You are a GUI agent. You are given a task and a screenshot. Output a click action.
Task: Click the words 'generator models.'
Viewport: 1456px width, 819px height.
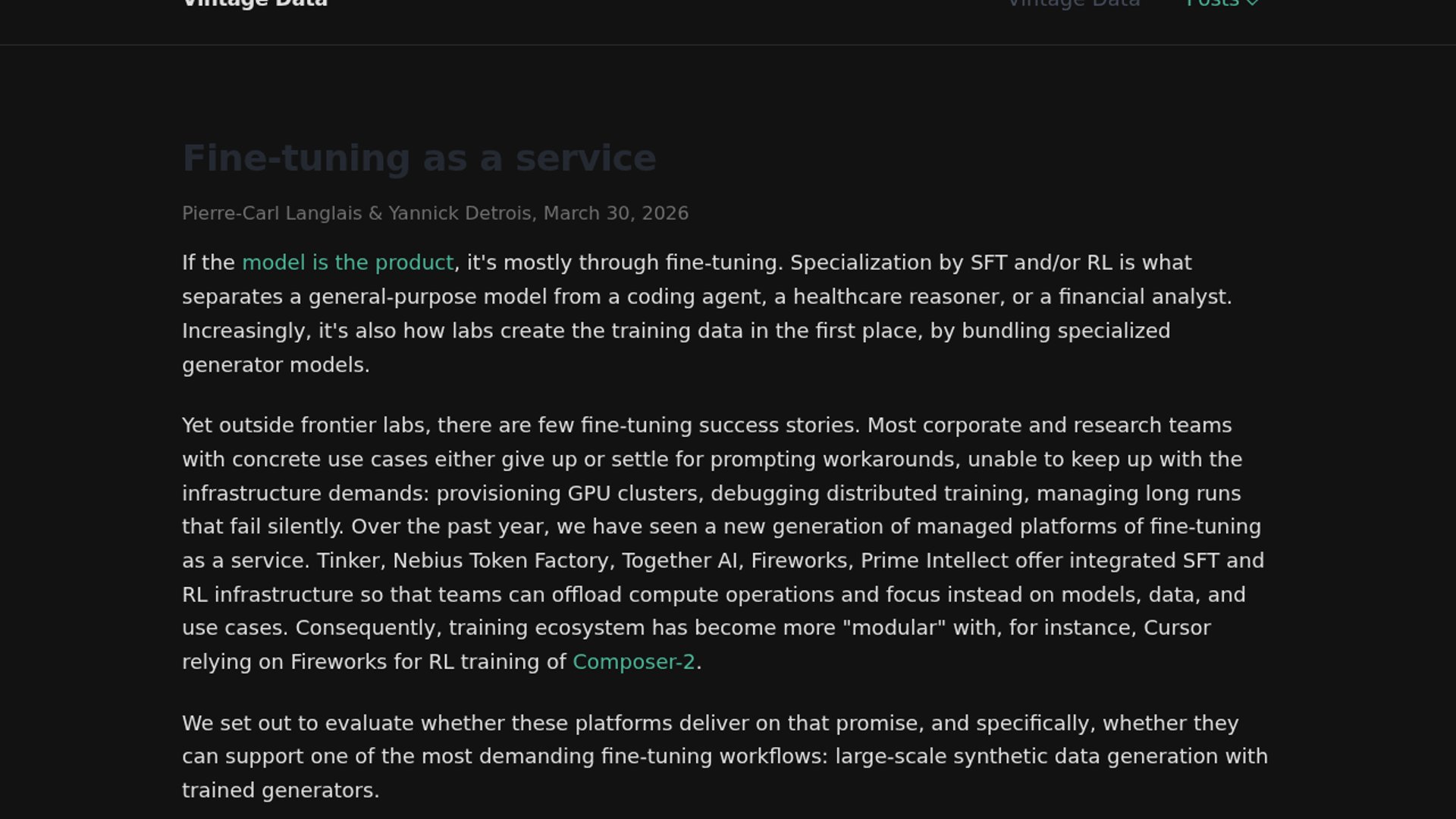(276, 365)
